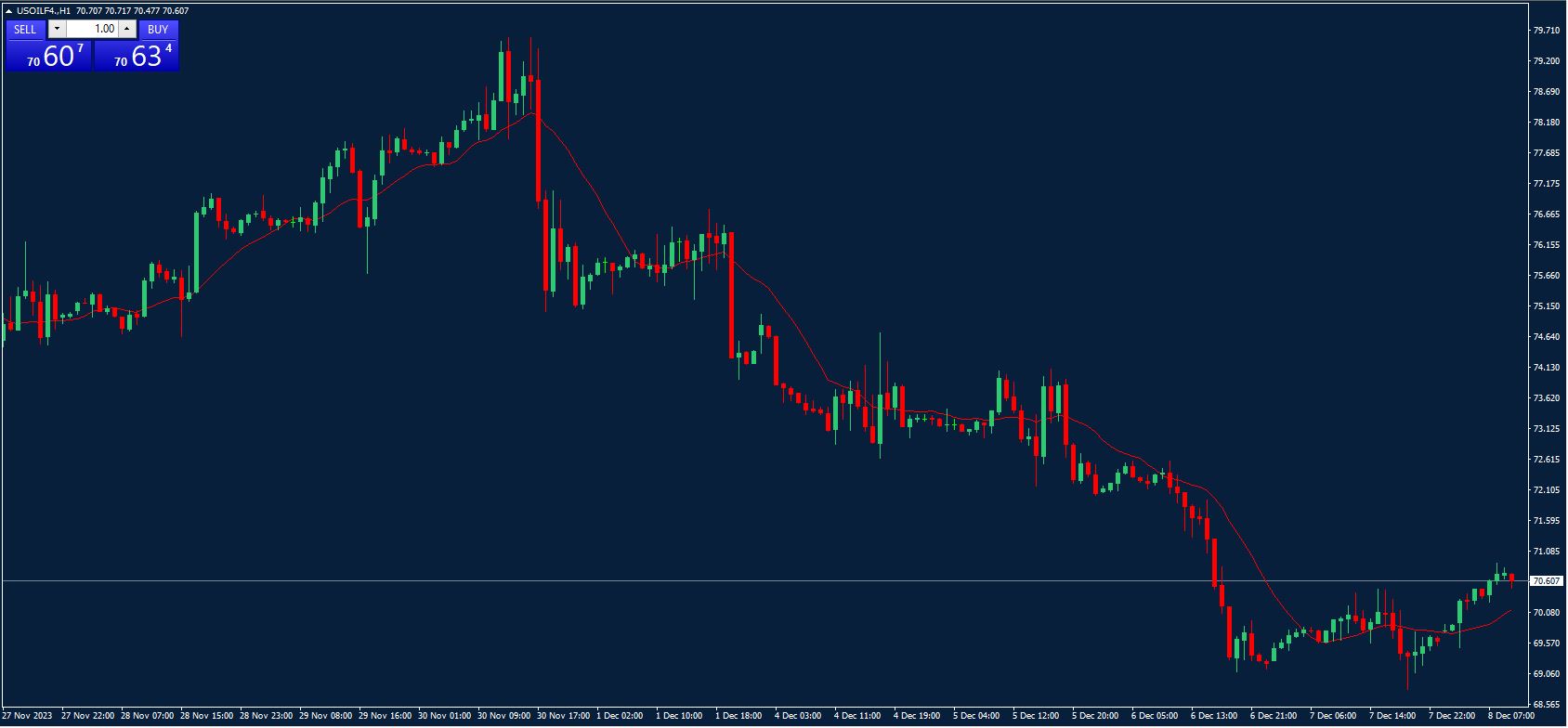
Task: Collapse the one-click trading panel triangle
Action: [x=9, y=11]
